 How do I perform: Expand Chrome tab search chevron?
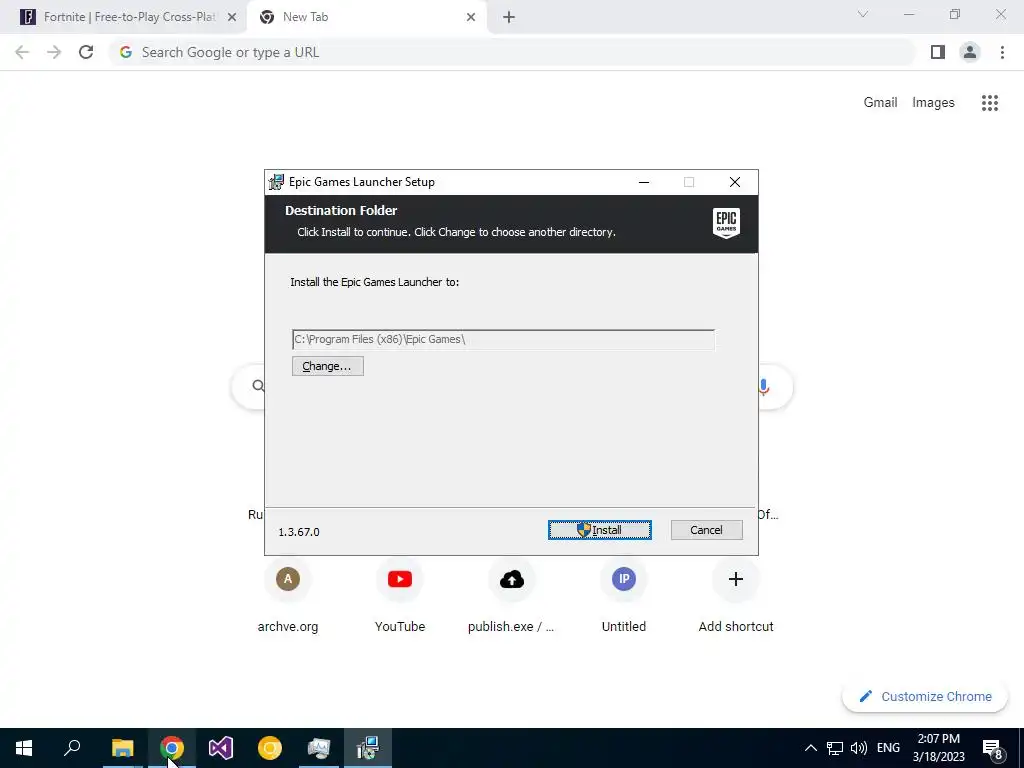tap(863, 14)
